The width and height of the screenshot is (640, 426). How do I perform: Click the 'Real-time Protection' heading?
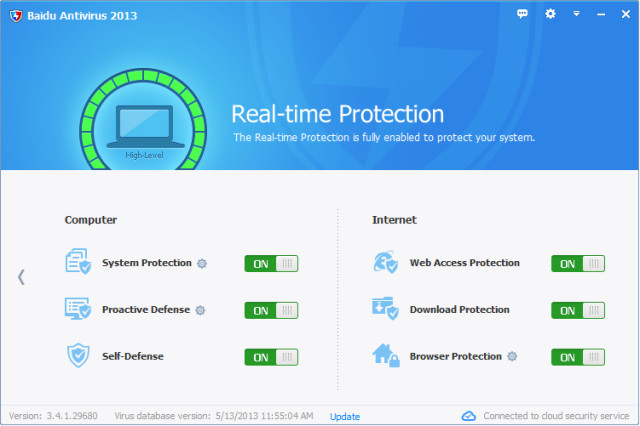pyautogui.click(x=338, y=114)
